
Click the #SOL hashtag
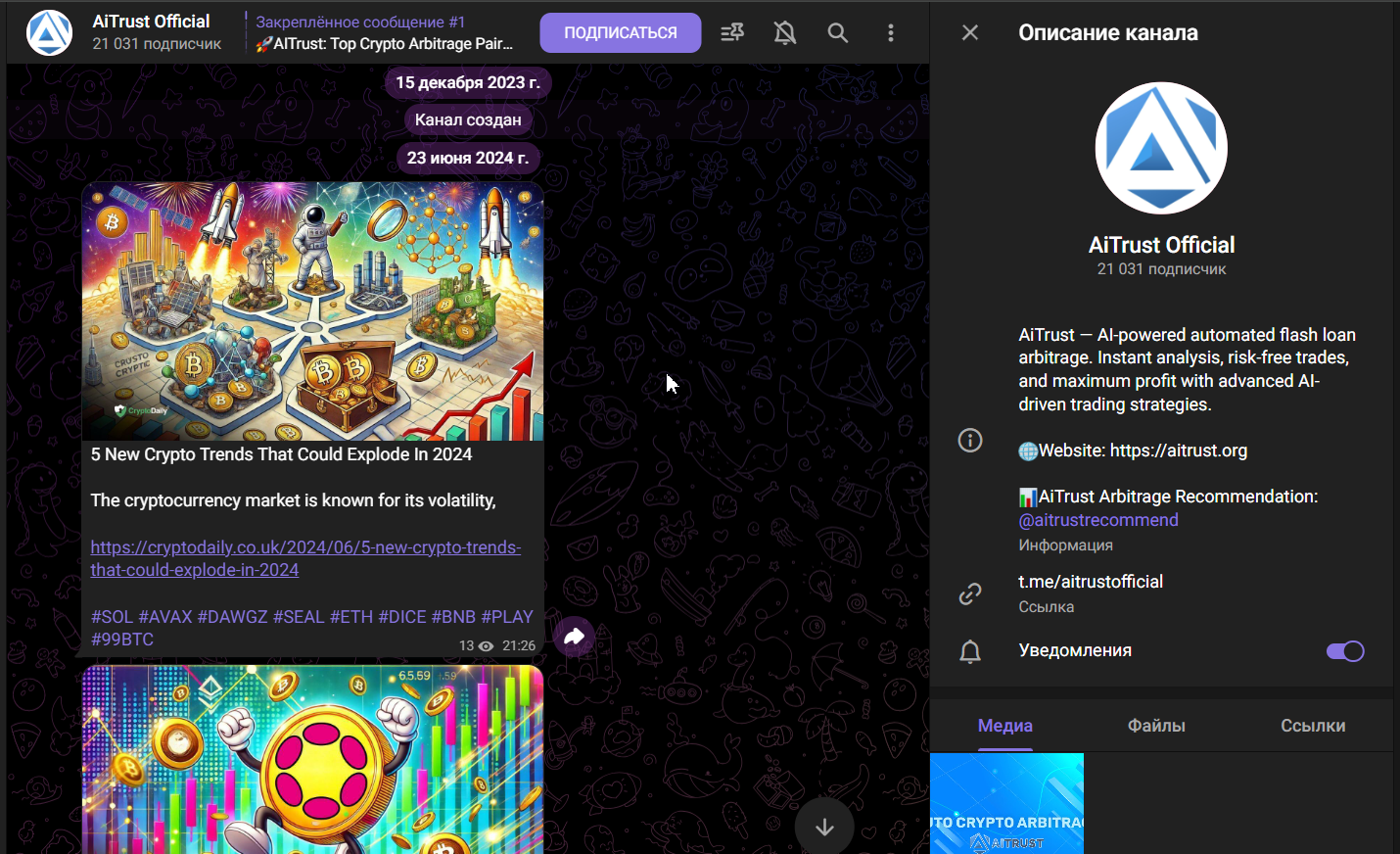(112, 617)
